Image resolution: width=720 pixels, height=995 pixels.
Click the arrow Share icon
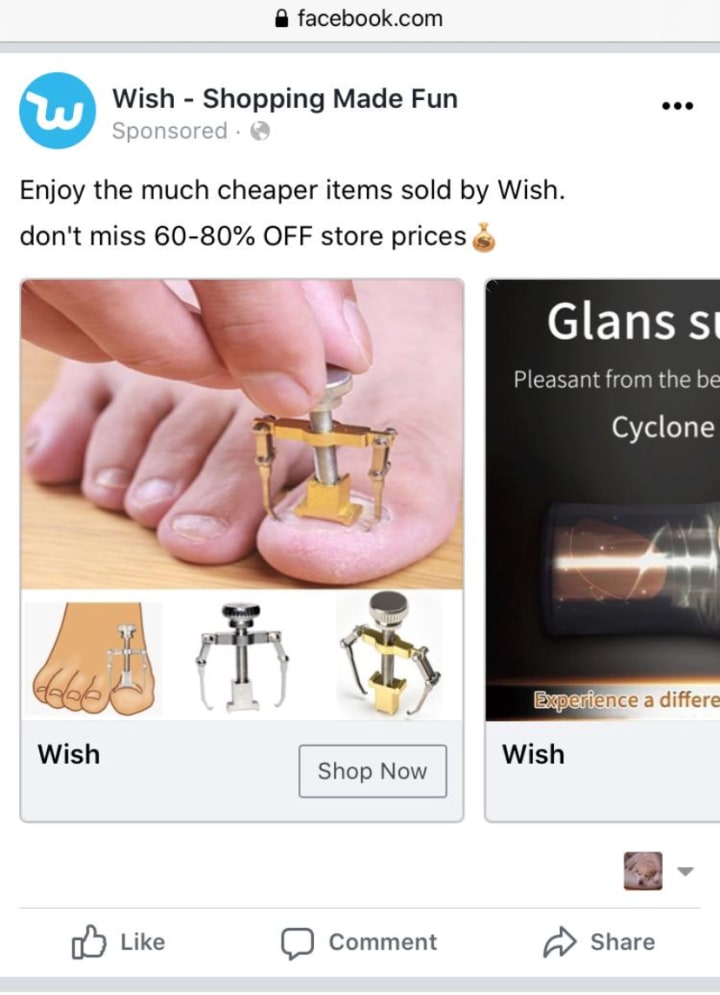pyautogui.click(x=560, y=942)
